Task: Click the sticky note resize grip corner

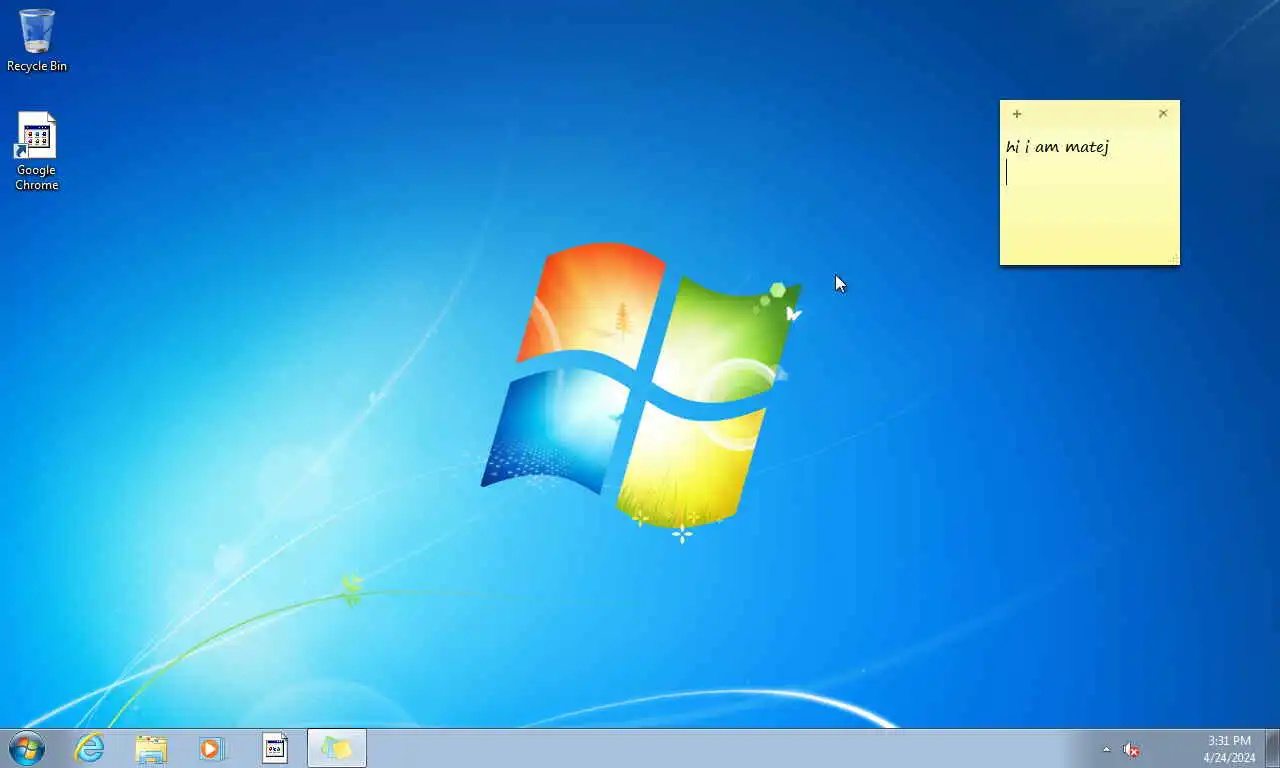Action: pyautogui.click(x=1174, y=260)
